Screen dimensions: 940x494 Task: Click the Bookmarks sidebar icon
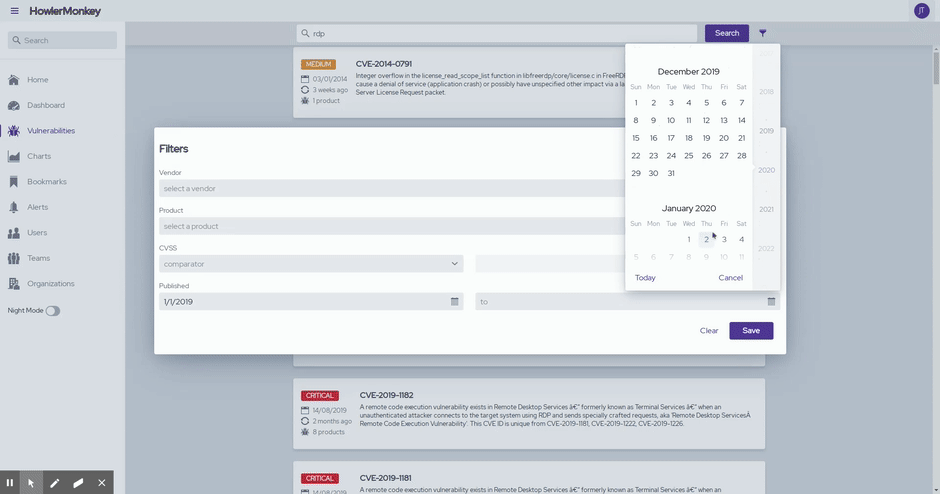click(x=14, y=182)
